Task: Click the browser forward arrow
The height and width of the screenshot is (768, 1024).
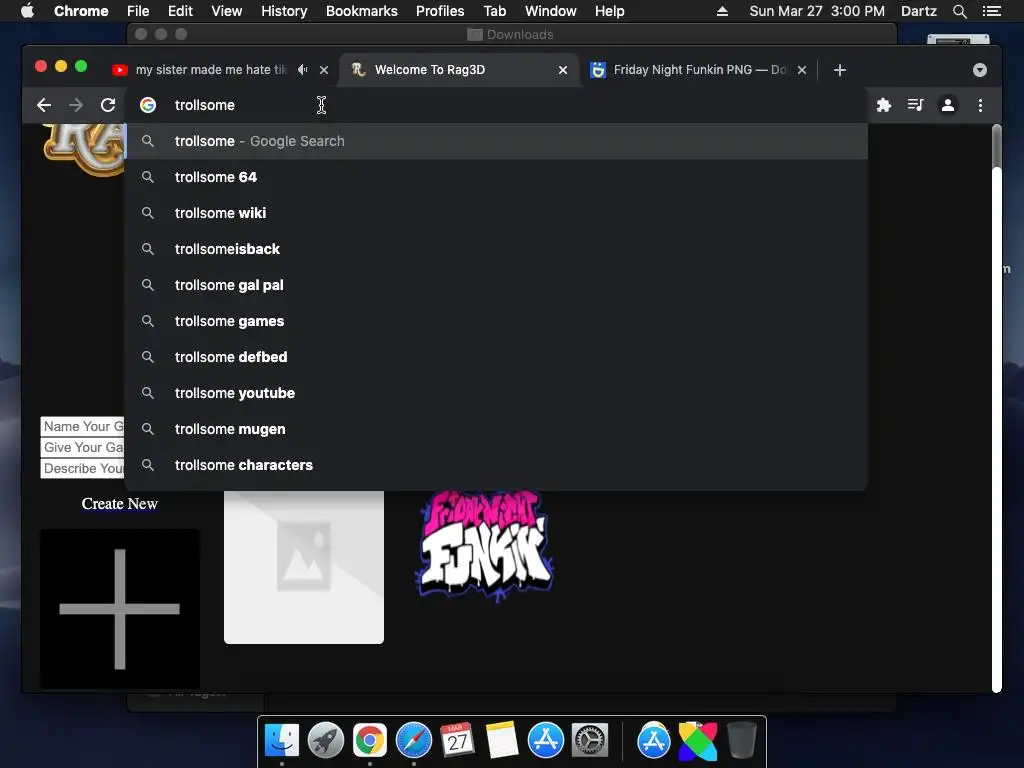Action: (x=76, y=105)
